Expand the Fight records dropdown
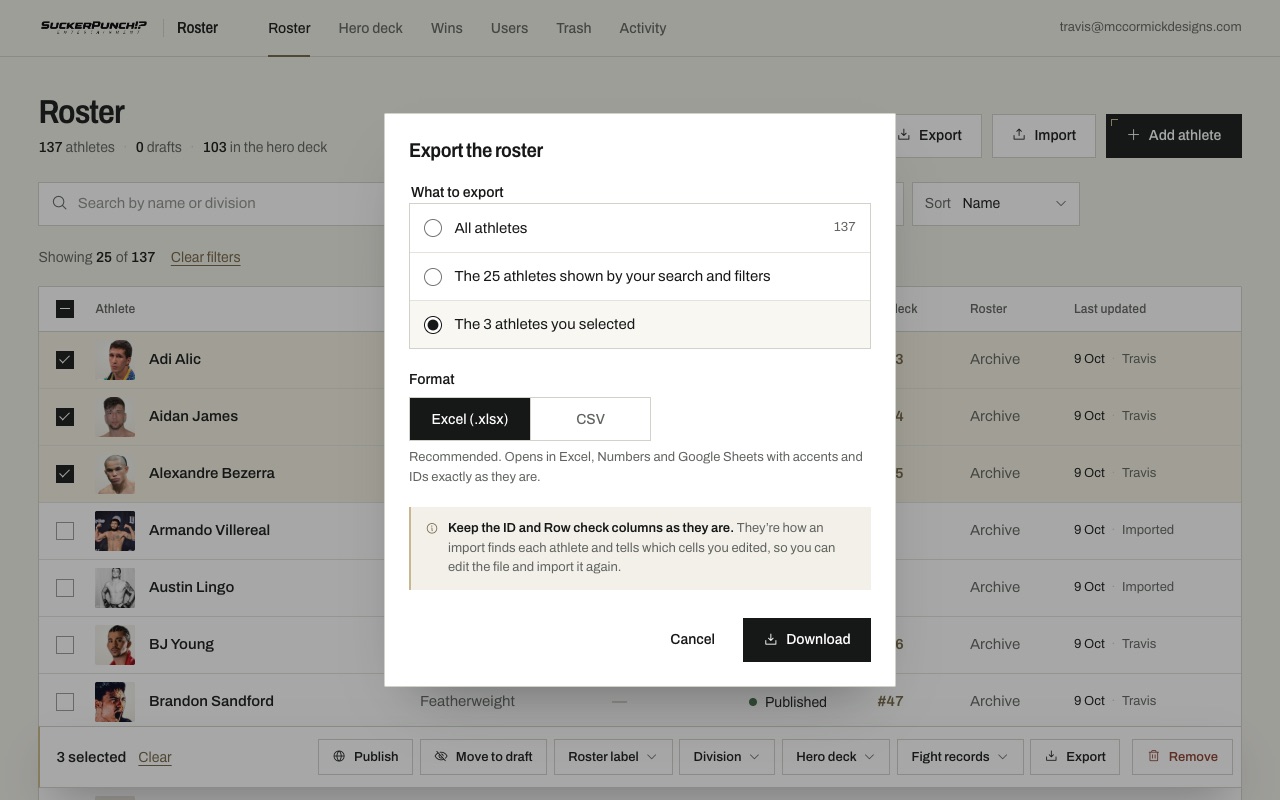The image size is (1280, 800). pyautogui.click(x=960, y=757)
